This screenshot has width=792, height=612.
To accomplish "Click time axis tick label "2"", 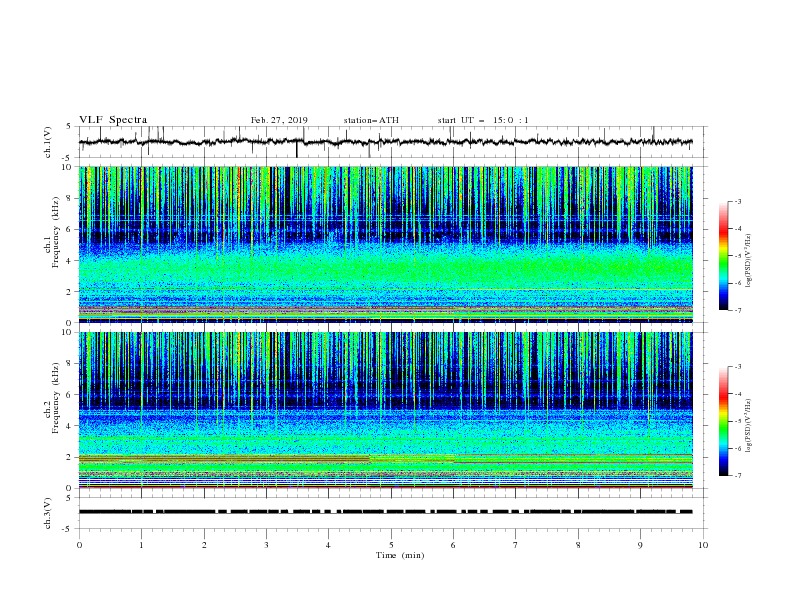I will (x=204, y=545).
